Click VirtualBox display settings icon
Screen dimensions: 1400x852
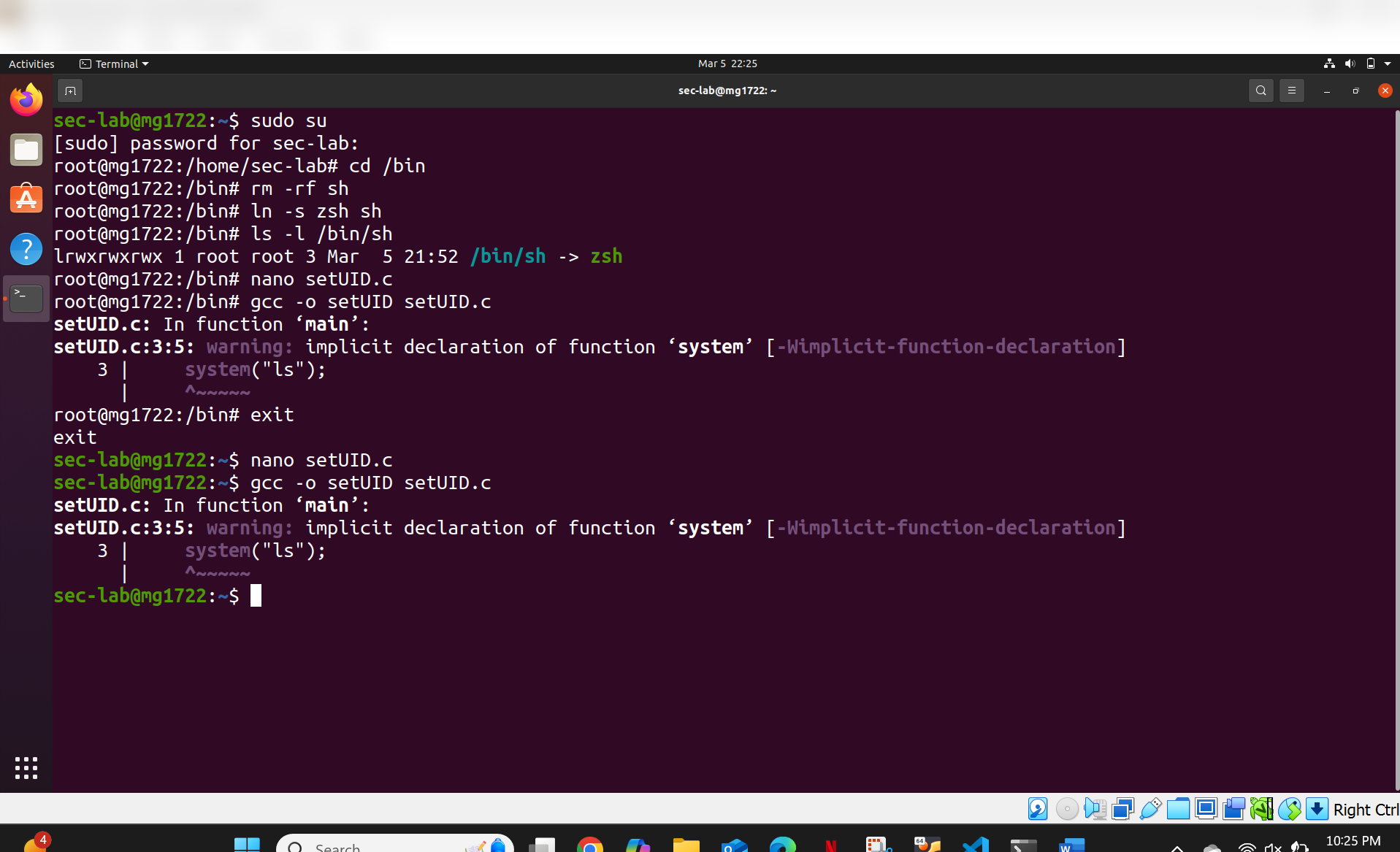1206,809
